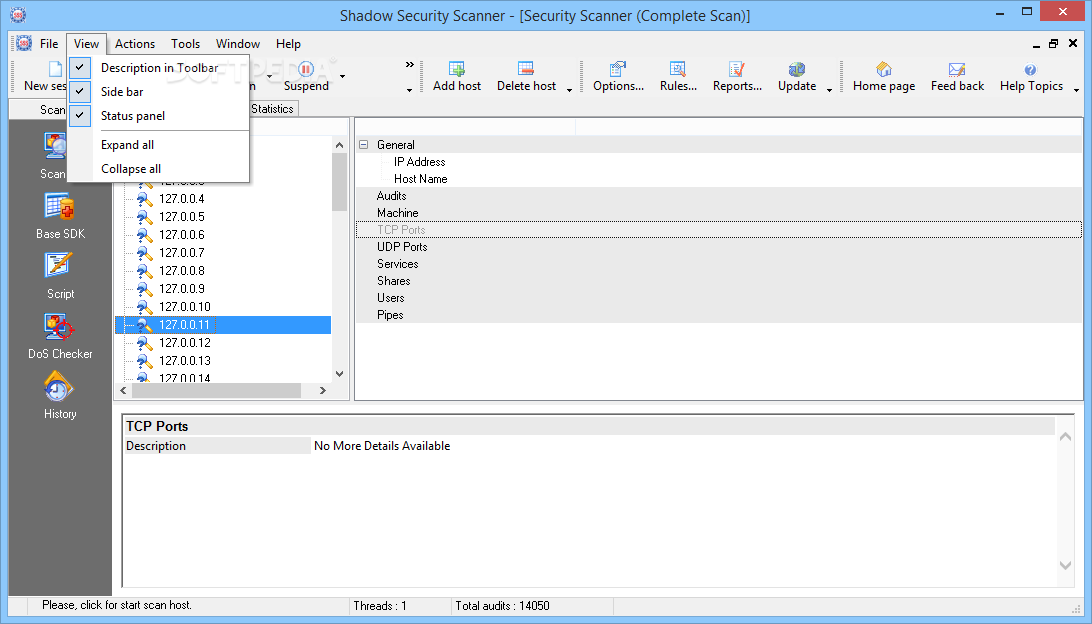The image size is (1092, 624).
Task: Open the Rules toolbar icon
Action: tap(678, 69)
